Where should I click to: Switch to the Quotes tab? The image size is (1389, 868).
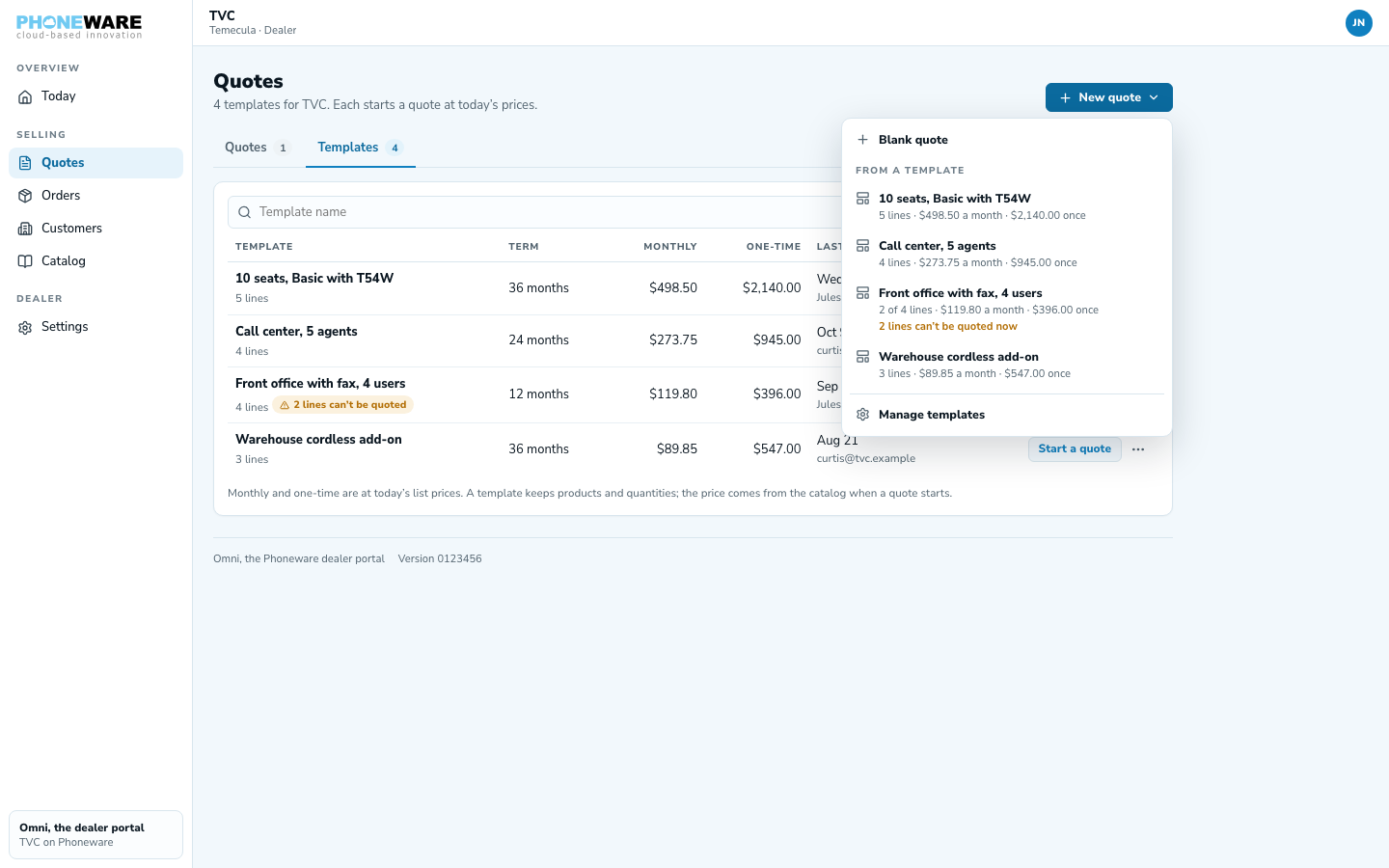click(257, 148)
